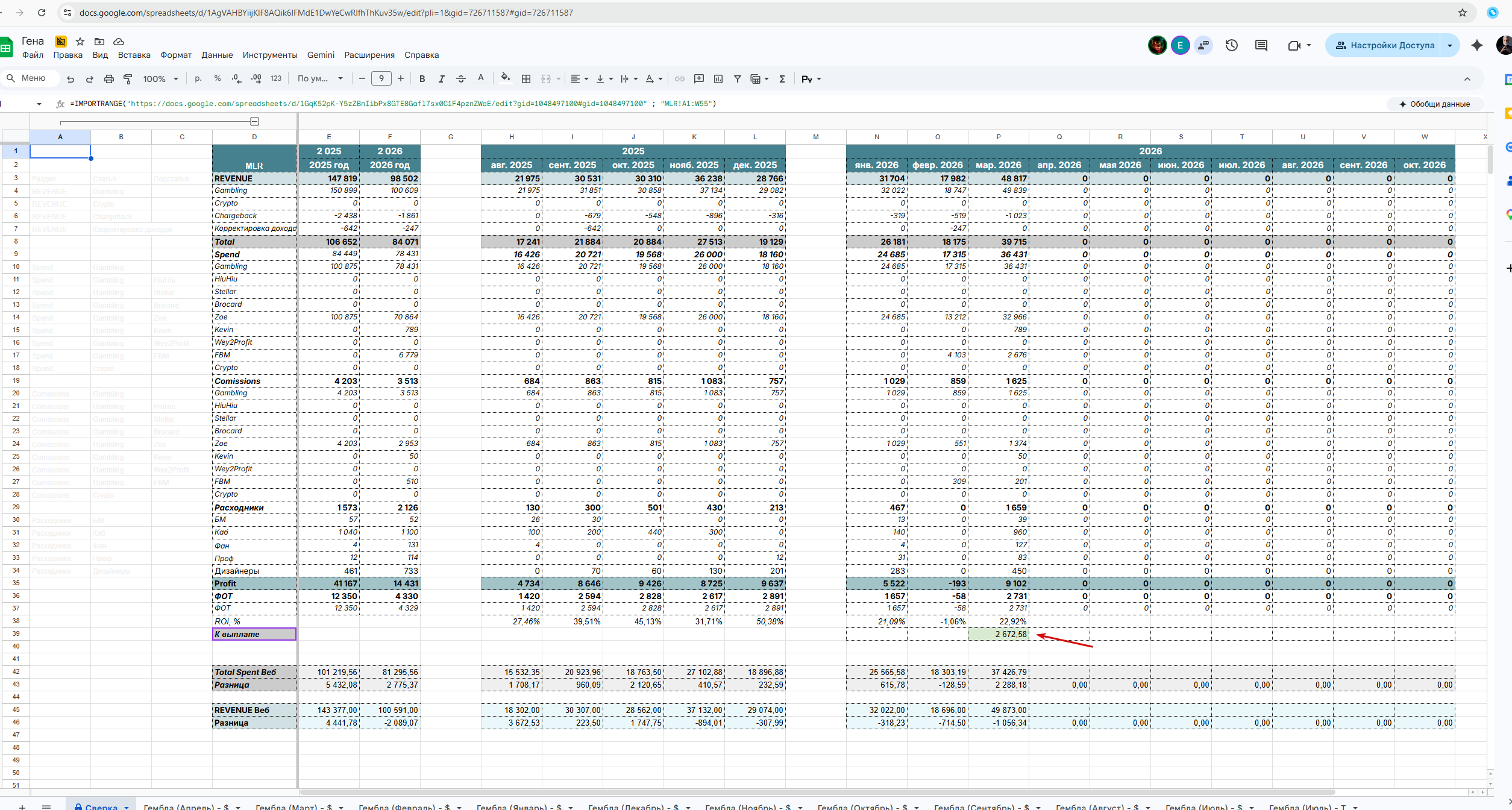Open the comments panel icon
1512x810 pixels.
pyautogui.click(x=1261, y=45)
